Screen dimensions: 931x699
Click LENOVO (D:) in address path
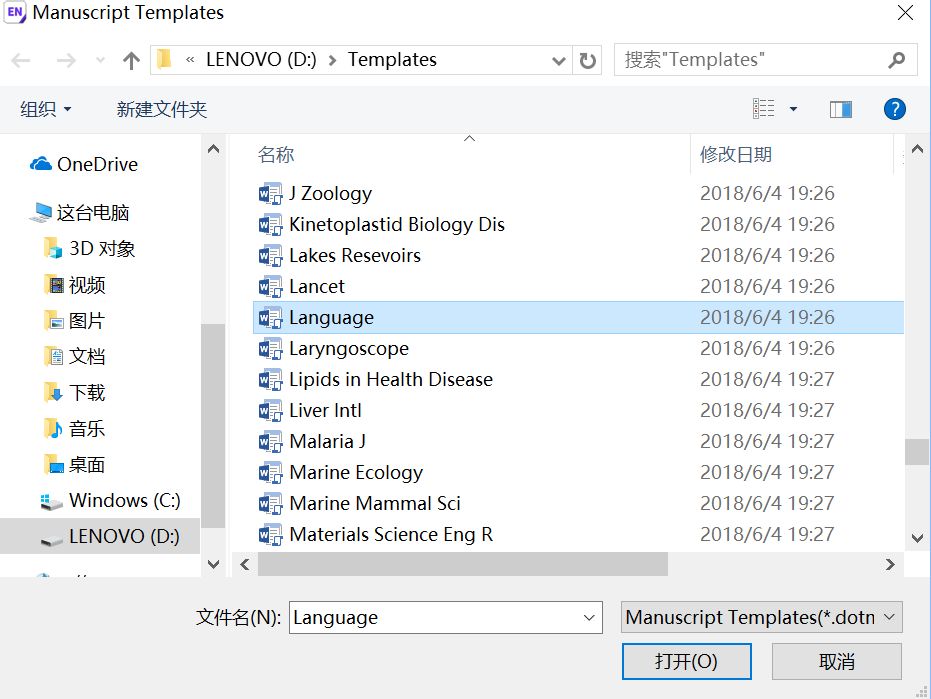click(261, 59)
